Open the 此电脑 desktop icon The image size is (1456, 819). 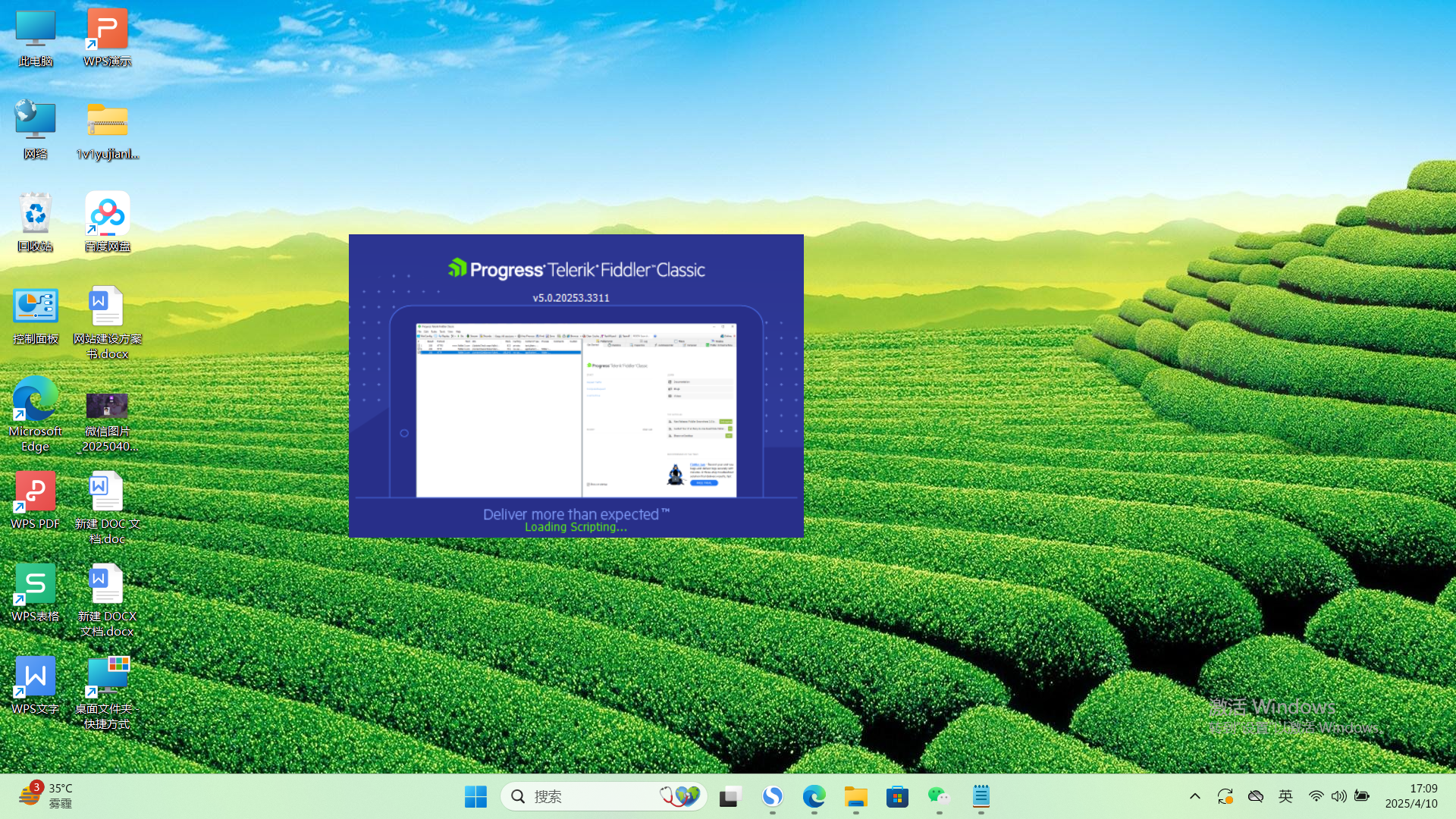35,38
